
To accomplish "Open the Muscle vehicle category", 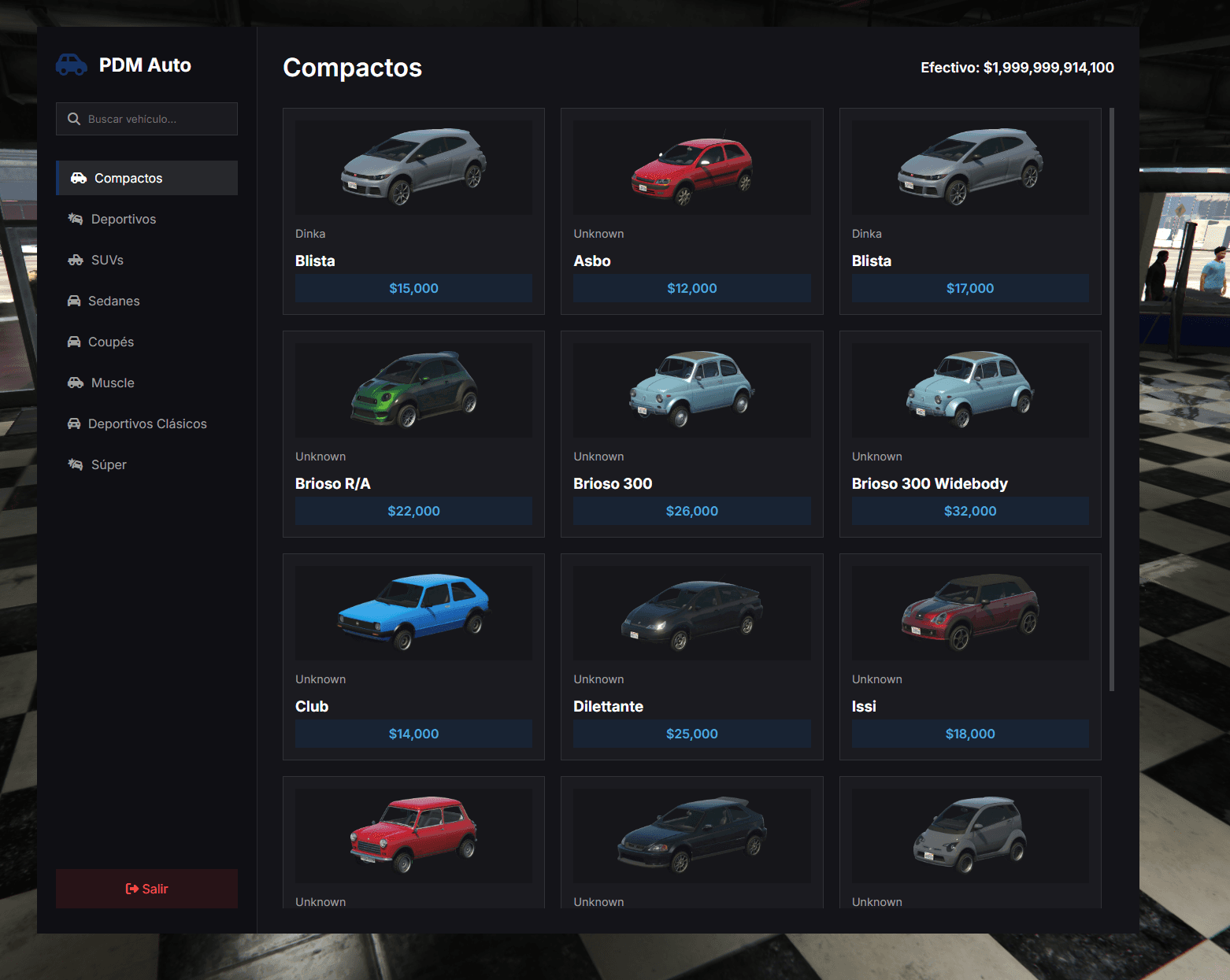I will (x=147, y=383).
